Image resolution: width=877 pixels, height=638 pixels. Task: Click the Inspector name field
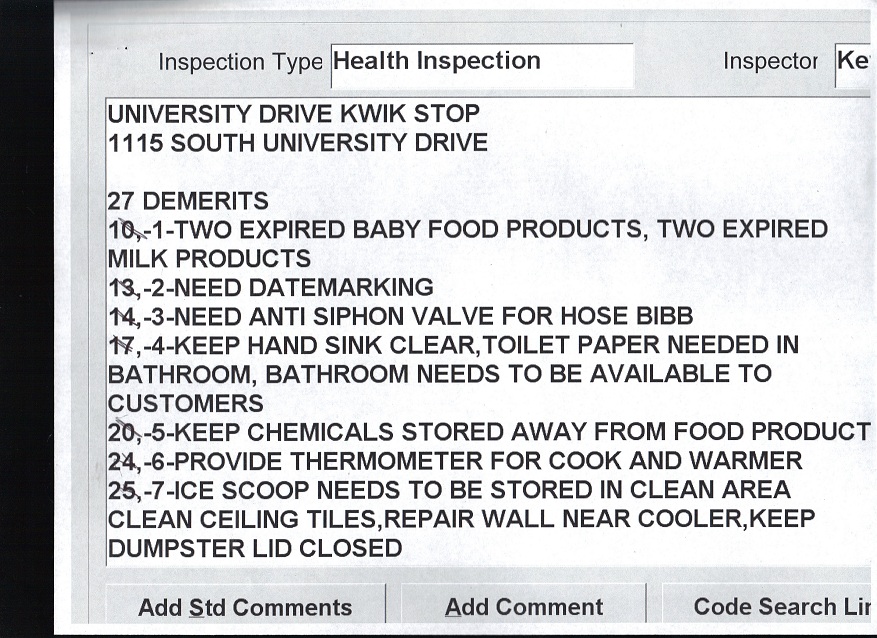tap(853, 62)
